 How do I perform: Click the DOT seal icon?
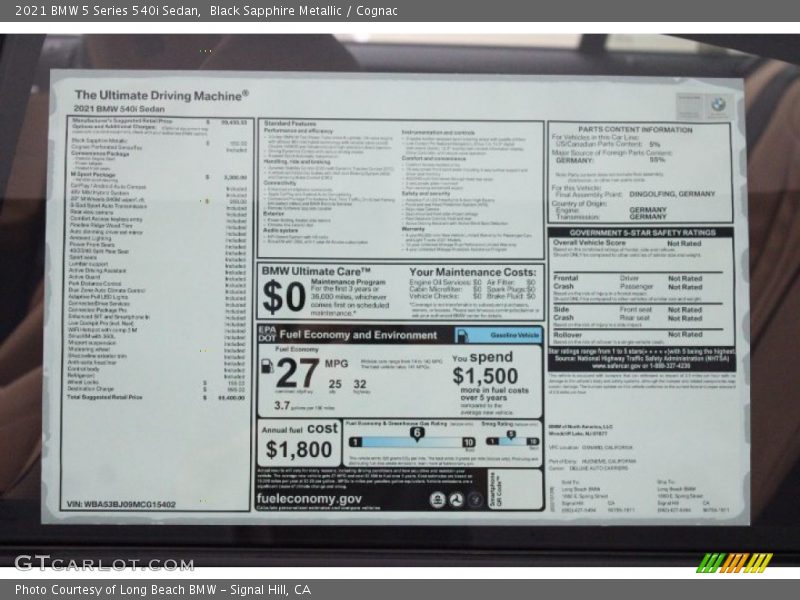(x=456, y=499)
